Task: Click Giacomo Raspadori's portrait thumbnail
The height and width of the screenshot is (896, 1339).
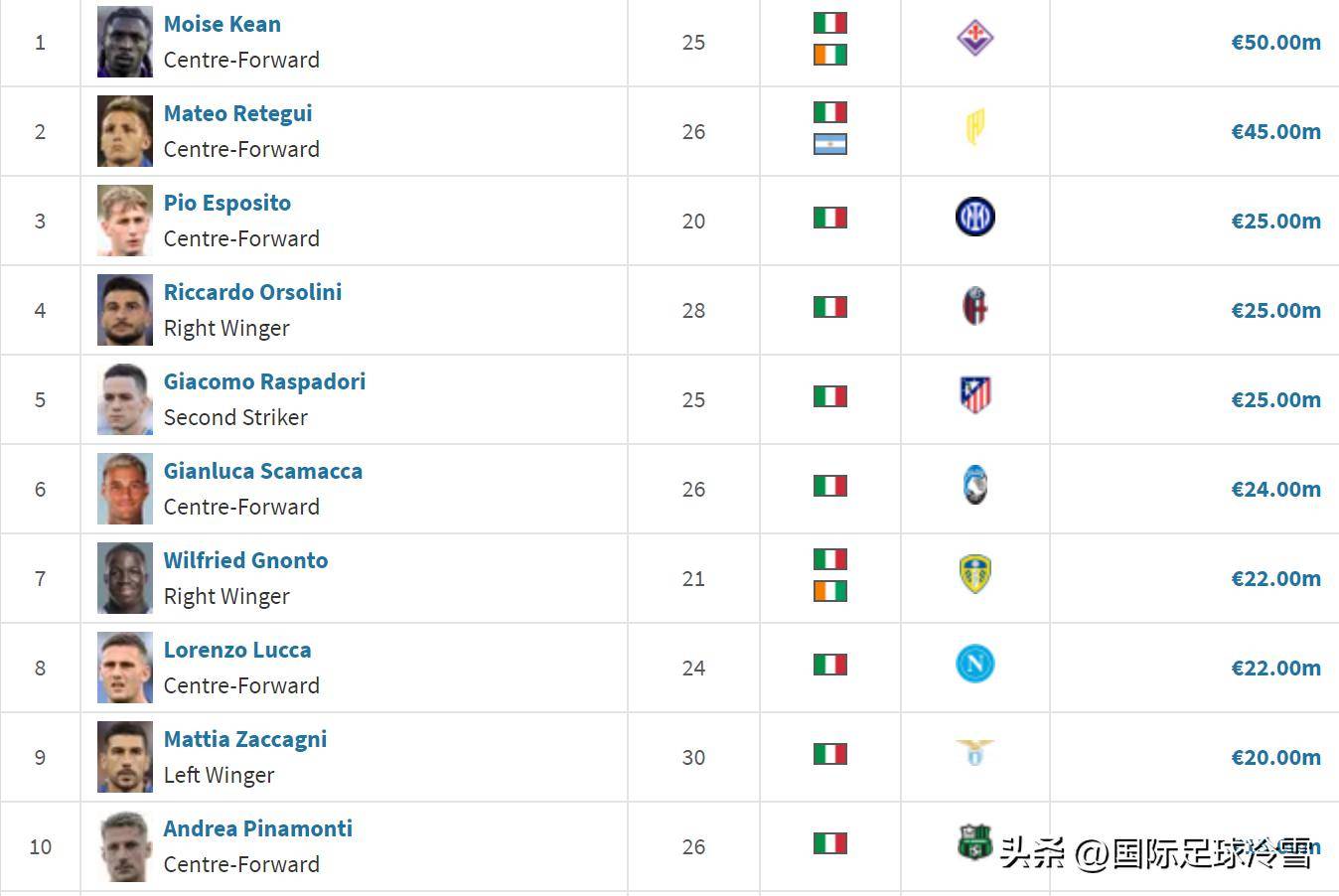Action: (x=125, y=399)
